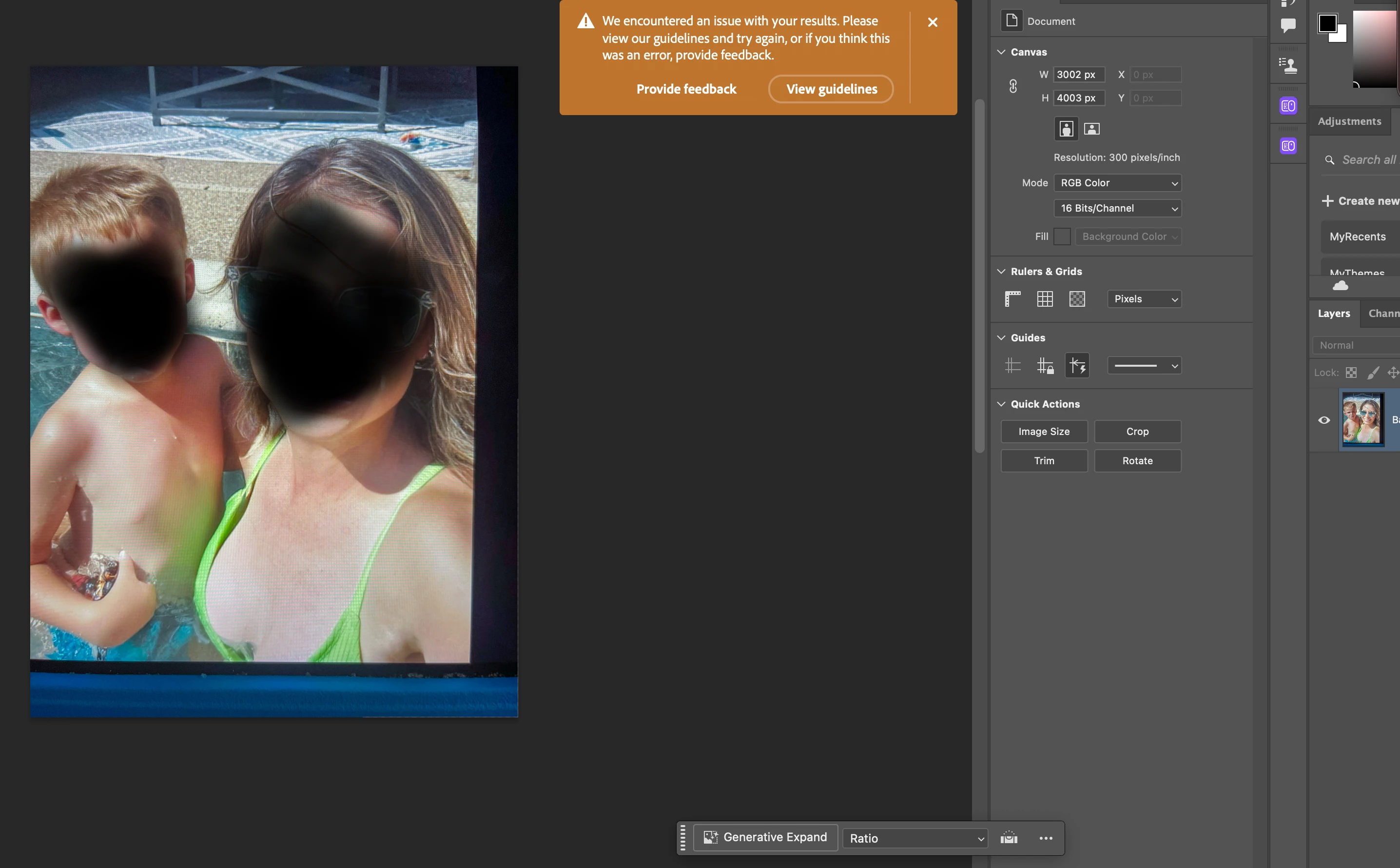Click the lock guides icon
This screenshot has width=1400, height=868.
pyautogui.click(x=1045, y=366)
